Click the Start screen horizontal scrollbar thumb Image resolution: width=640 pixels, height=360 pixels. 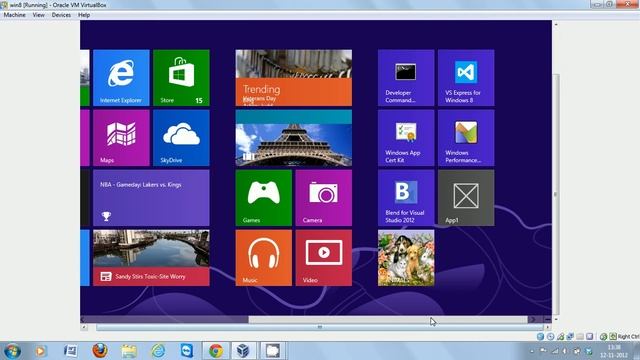point(388,320)
